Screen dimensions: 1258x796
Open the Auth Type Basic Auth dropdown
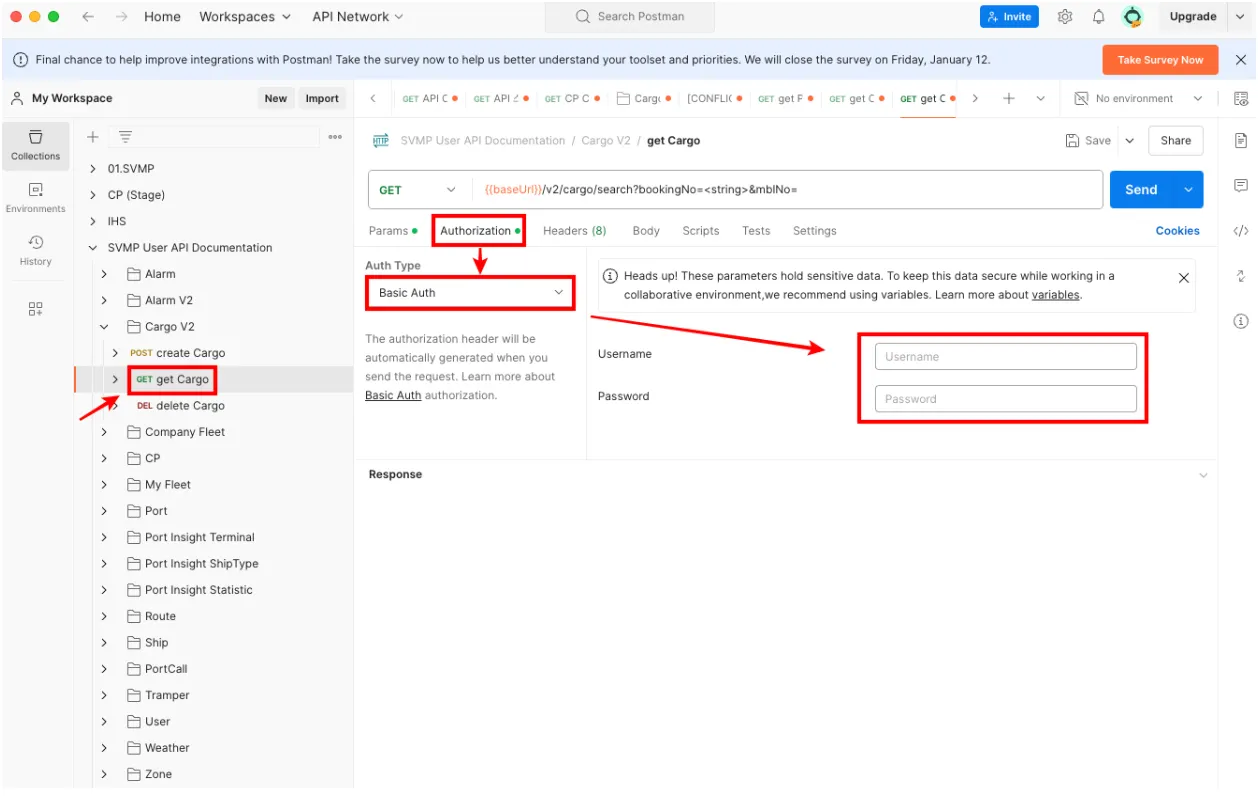[x=470, y=293]
